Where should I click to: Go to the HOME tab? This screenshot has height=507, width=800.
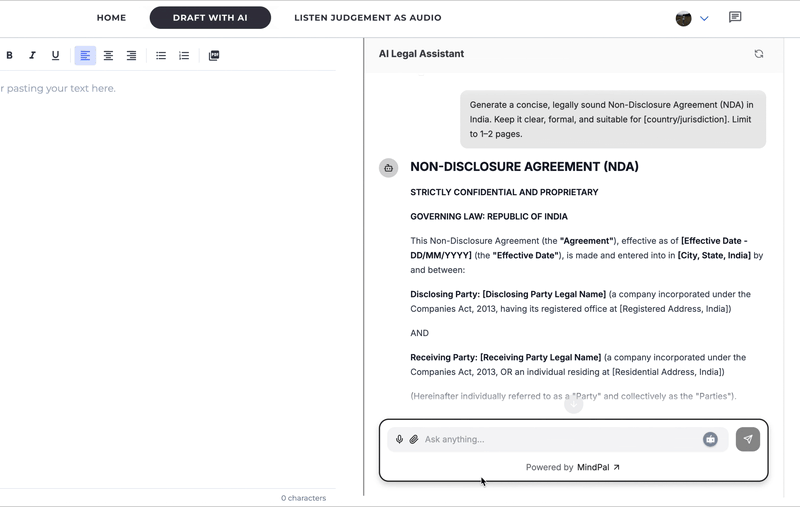click(x=111, y=17)
